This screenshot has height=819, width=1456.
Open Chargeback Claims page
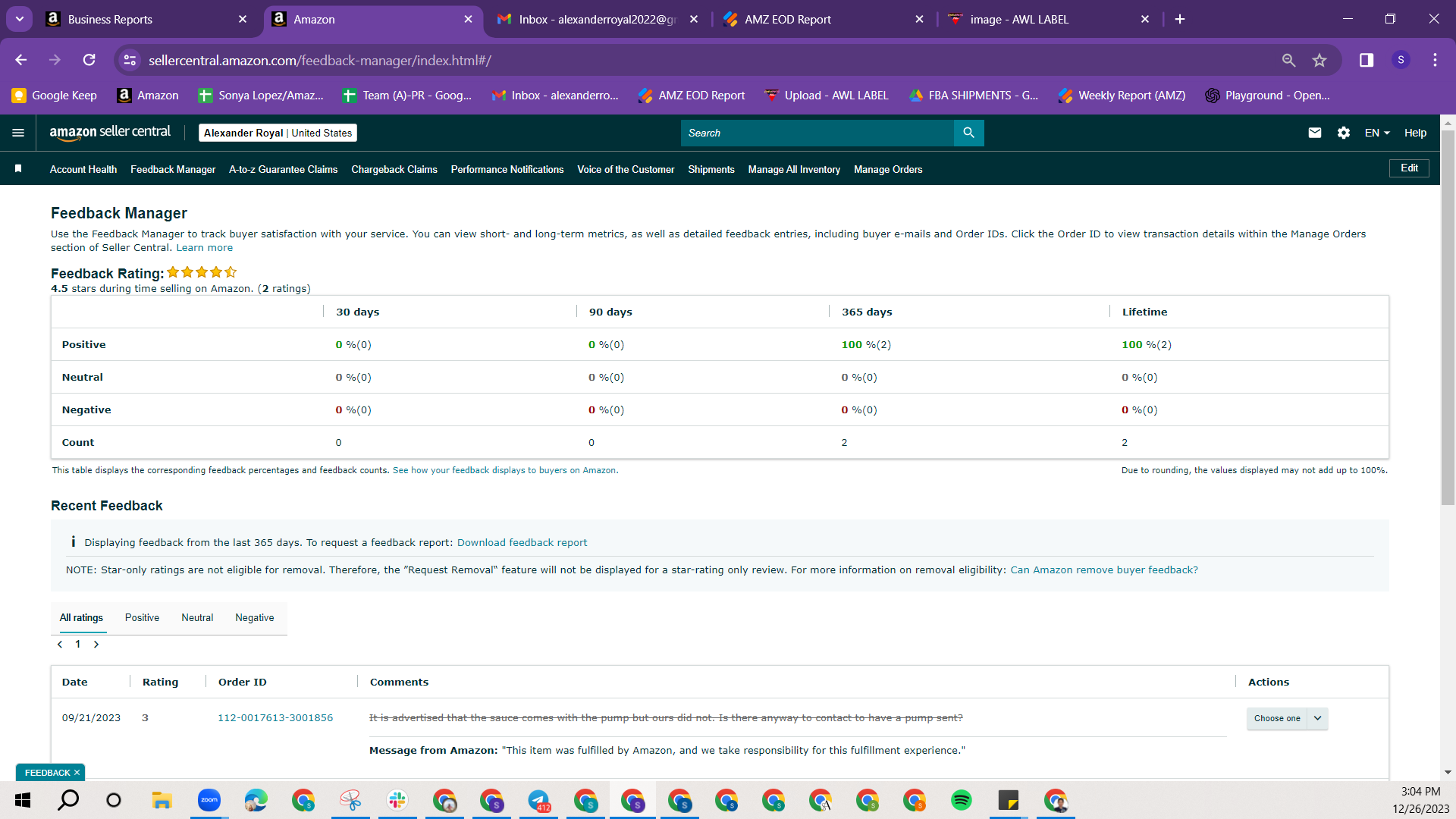coord(394,169)
